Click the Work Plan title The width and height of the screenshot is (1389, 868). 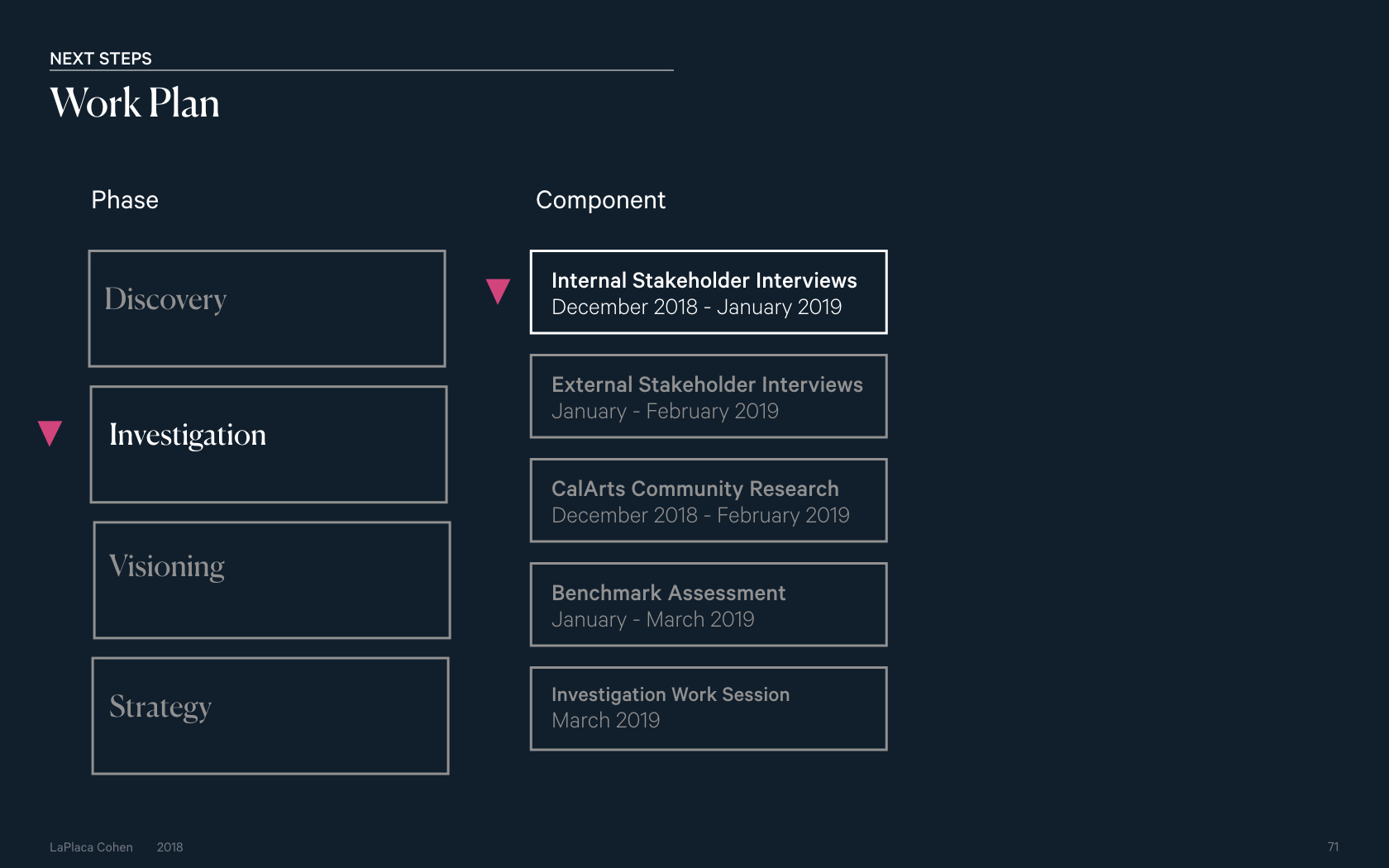click(x=135, y=103)
